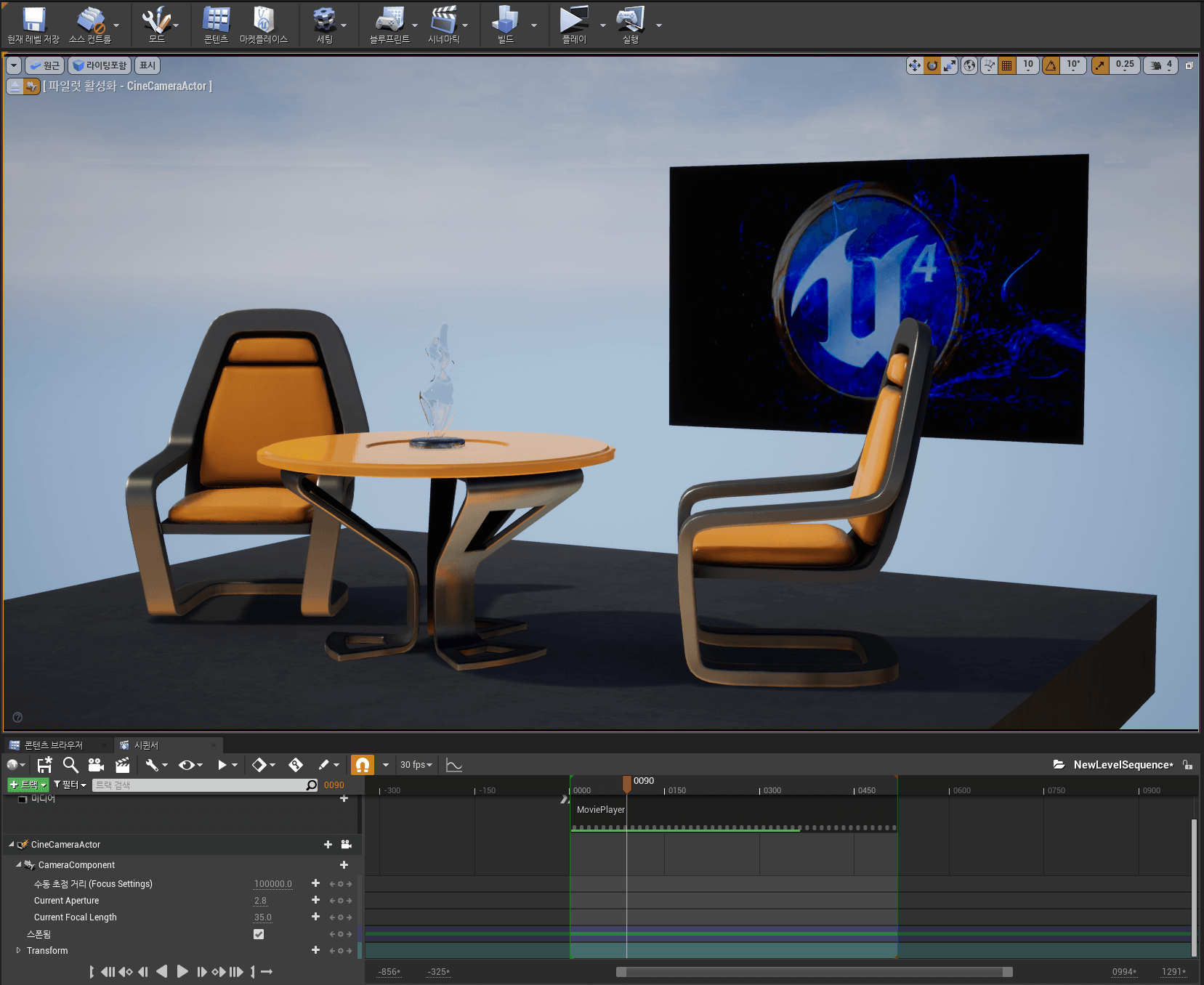Open the camera speed dropdown
Screen dimensions: 1204x985
[x=1160, y=65]
